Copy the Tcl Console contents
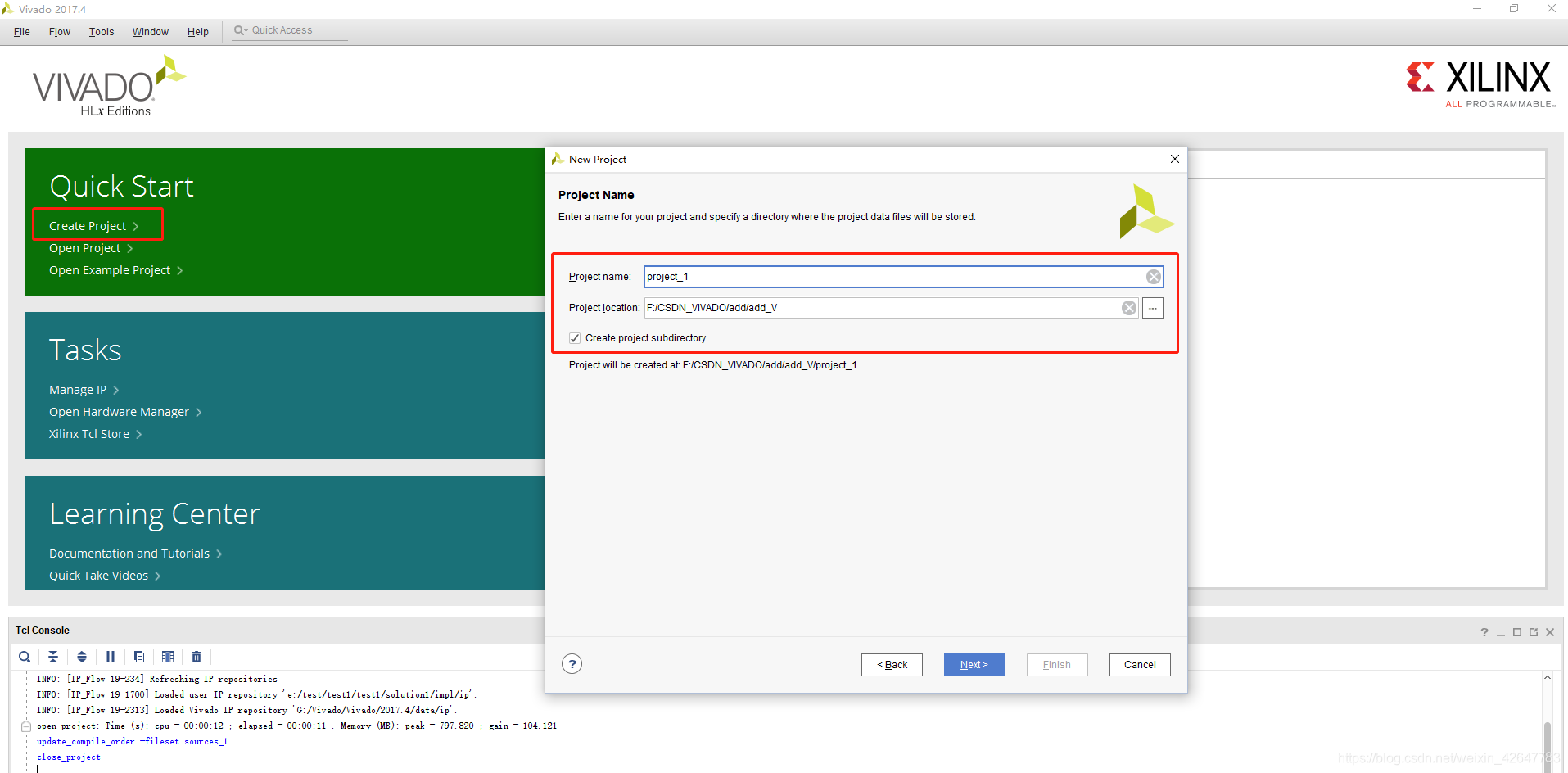This screenshot has height=773, width=1568. tap(139, 657)
